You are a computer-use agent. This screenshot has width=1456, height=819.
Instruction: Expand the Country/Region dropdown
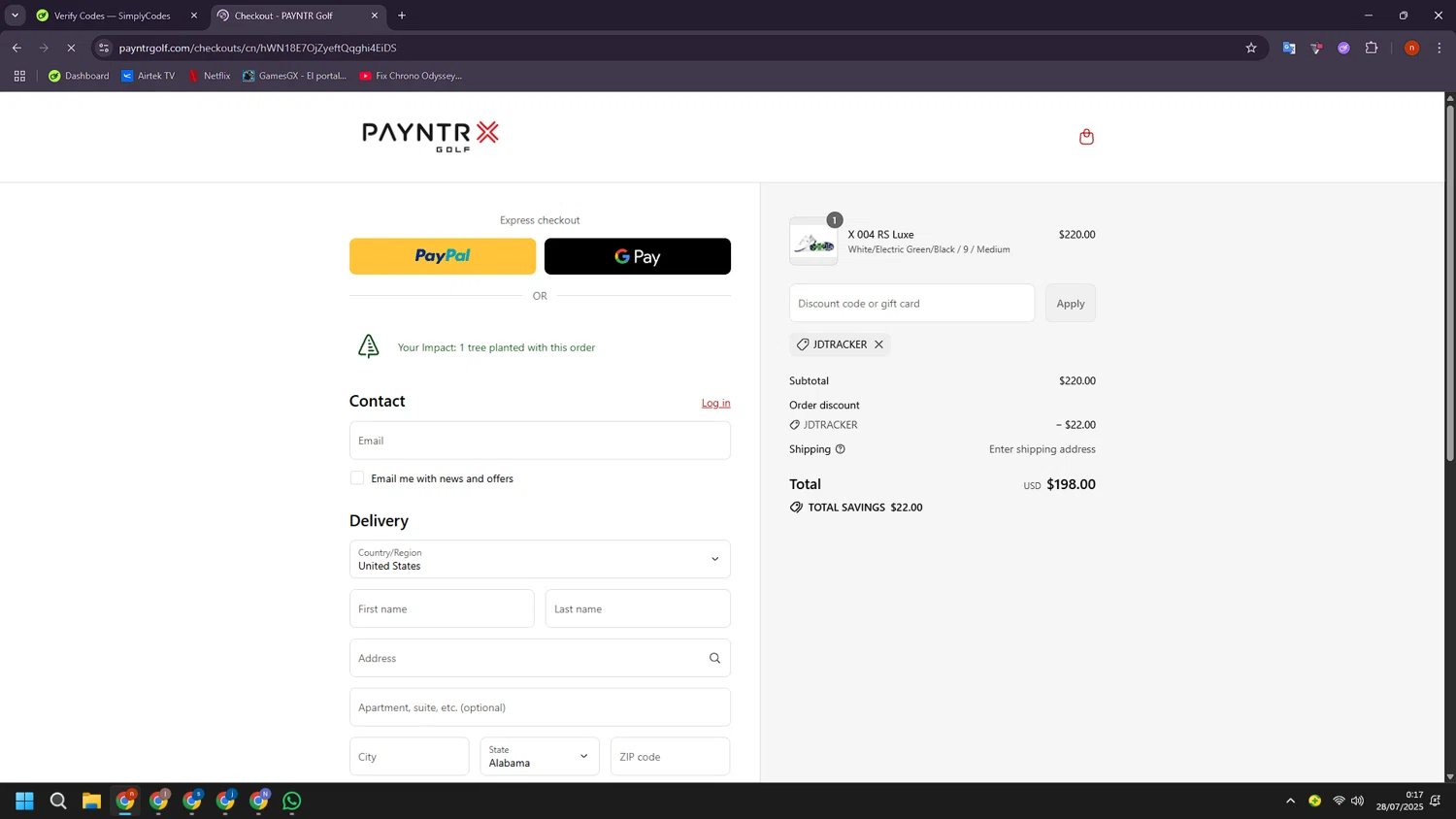tap(540, 559)
